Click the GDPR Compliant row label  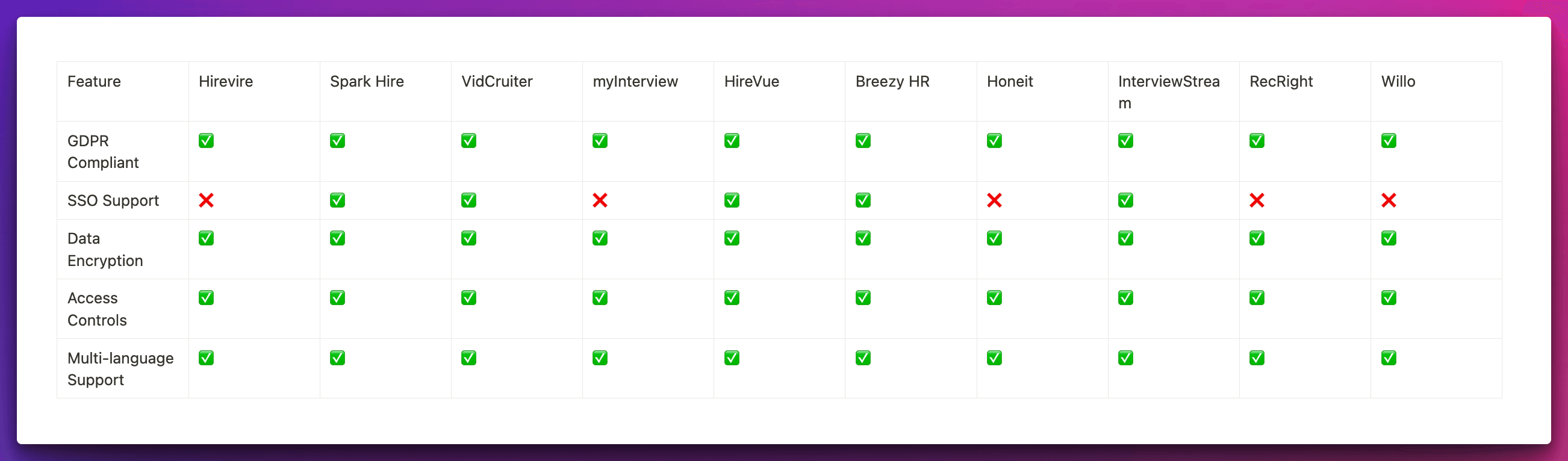tap(102, 152)
